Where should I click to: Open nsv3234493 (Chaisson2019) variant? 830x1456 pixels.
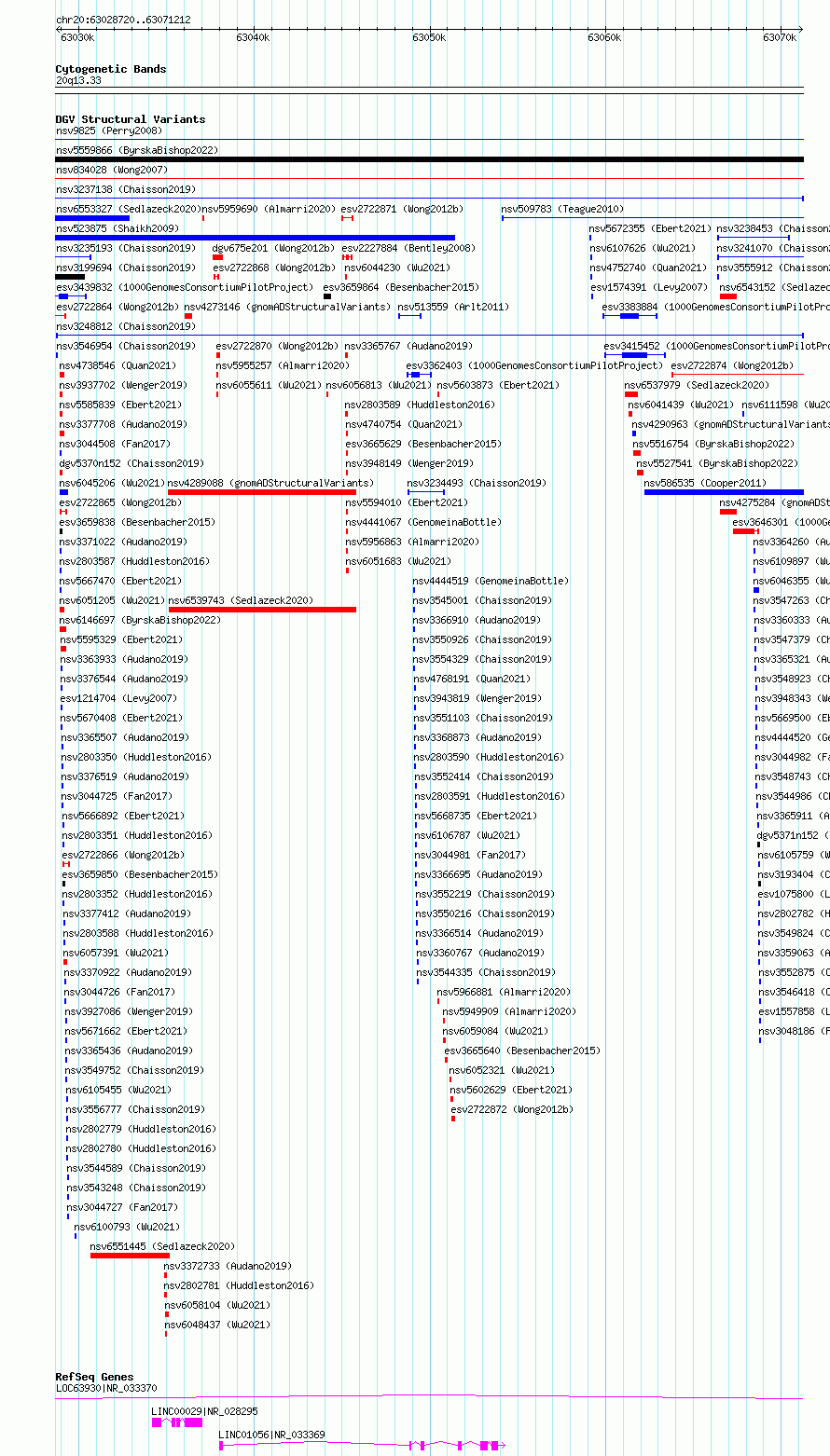coord(477,483)
